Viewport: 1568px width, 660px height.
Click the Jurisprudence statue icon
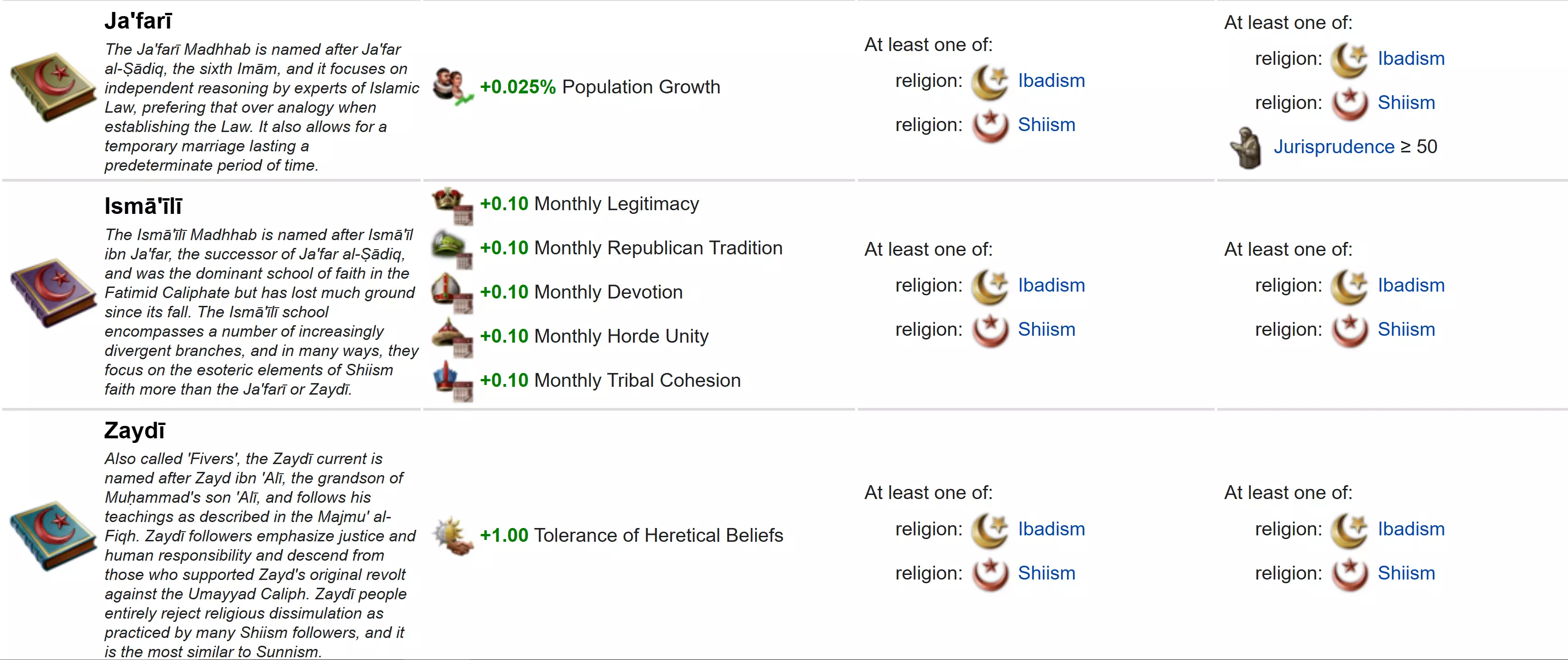tap(1245, 147)
